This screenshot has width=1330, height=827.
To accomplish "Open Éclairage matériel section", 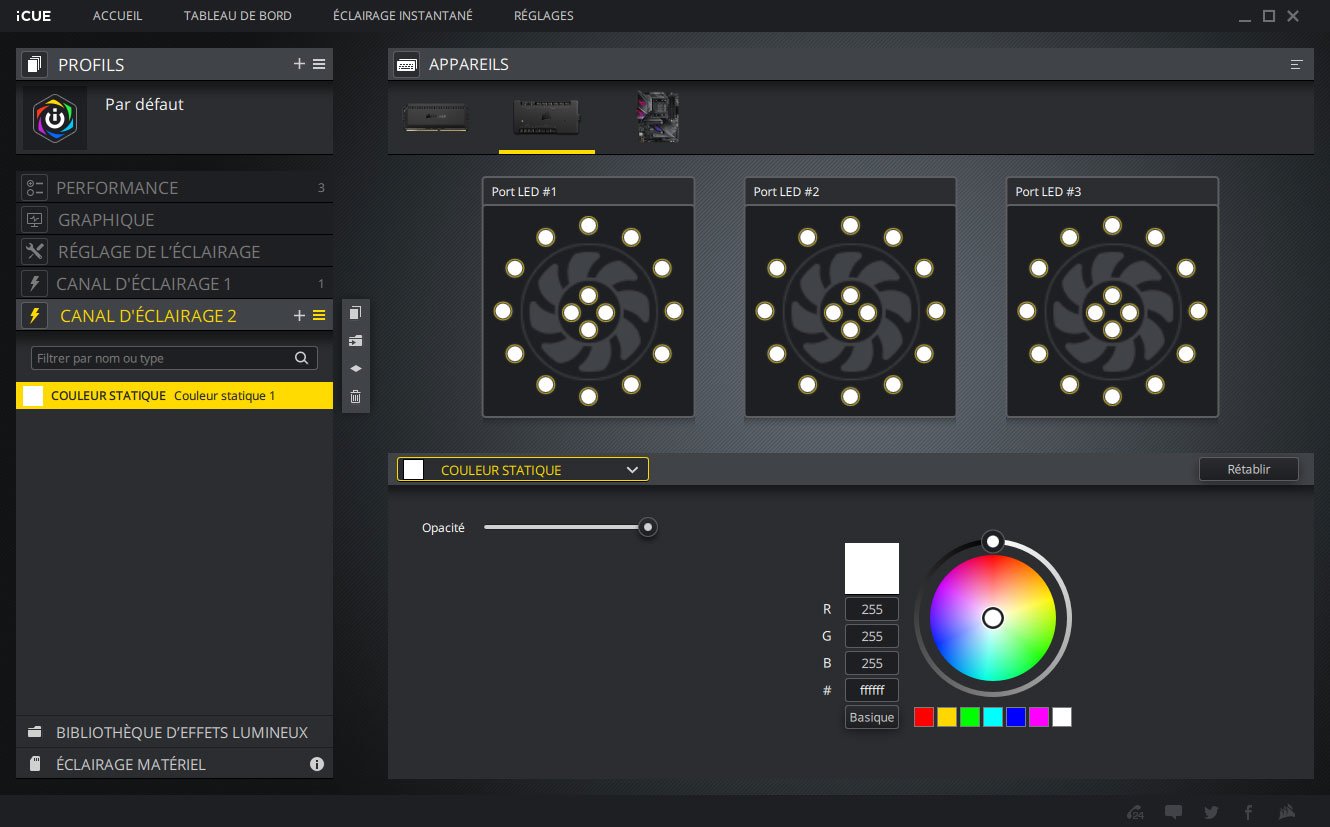I will [174, 764].
